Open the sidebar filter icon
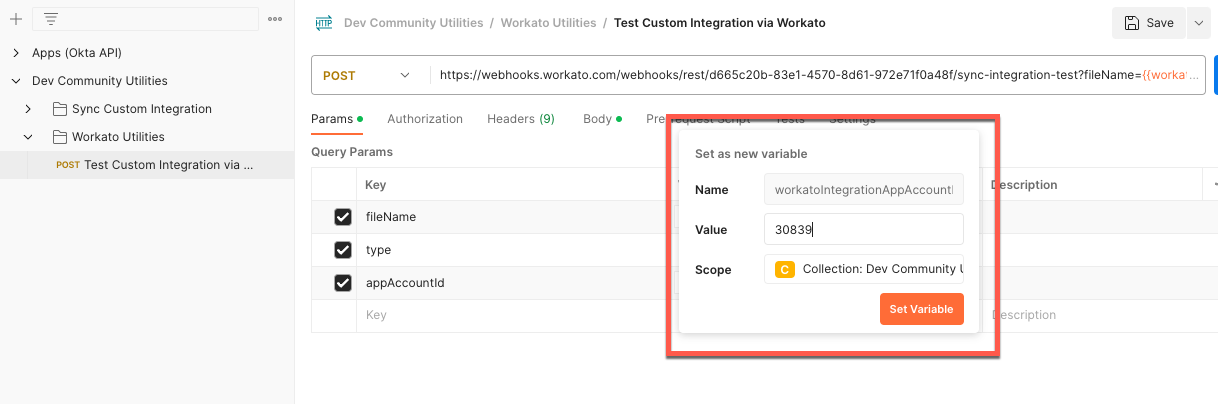The width and height of the screenshot is (1218, 404). [51, 19]
